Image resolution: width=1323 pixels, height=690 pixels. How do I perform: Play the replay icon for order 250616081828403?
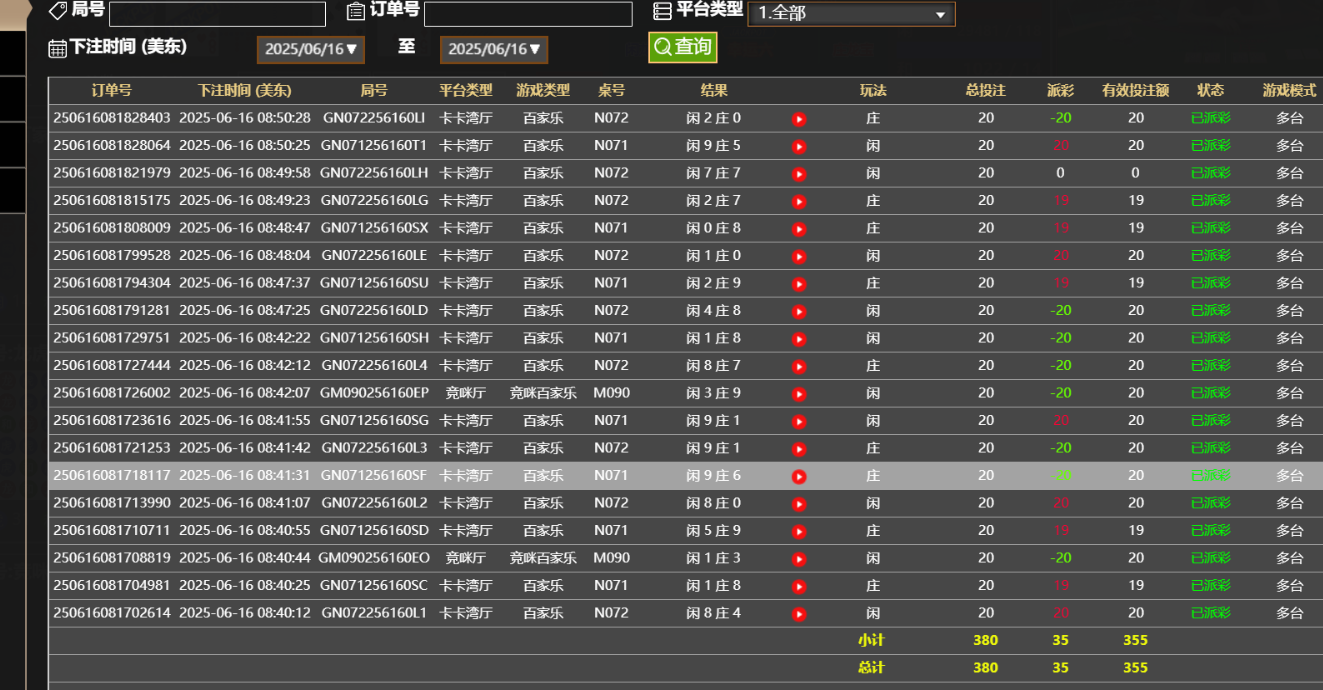(x=798, y=118)
